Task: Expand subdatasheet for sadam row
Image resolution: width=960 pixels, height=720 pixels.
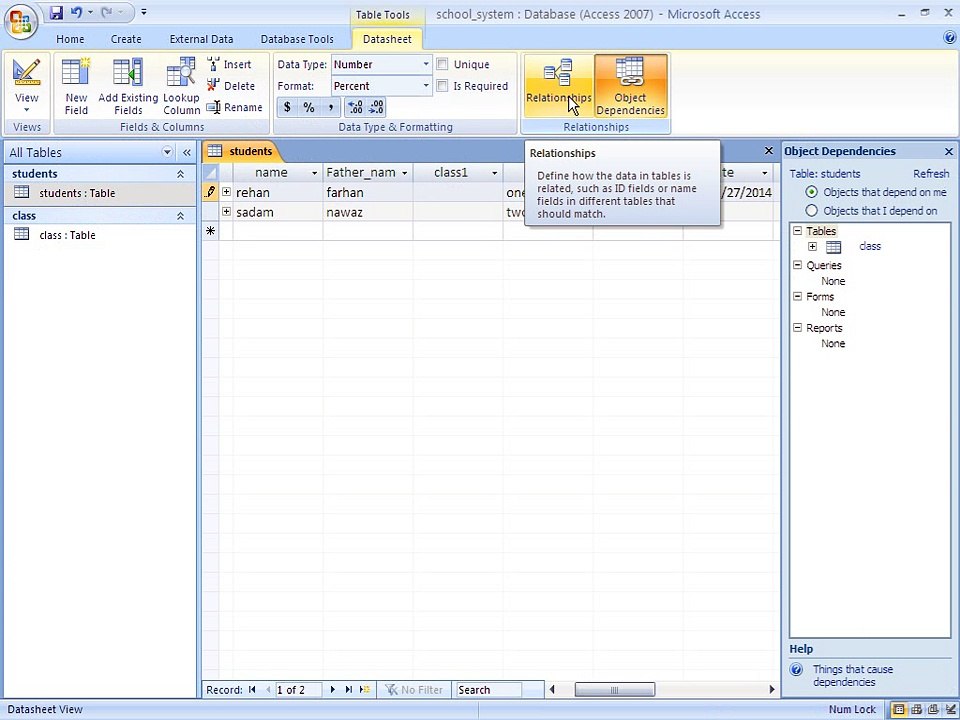Action: coord(227,211)
